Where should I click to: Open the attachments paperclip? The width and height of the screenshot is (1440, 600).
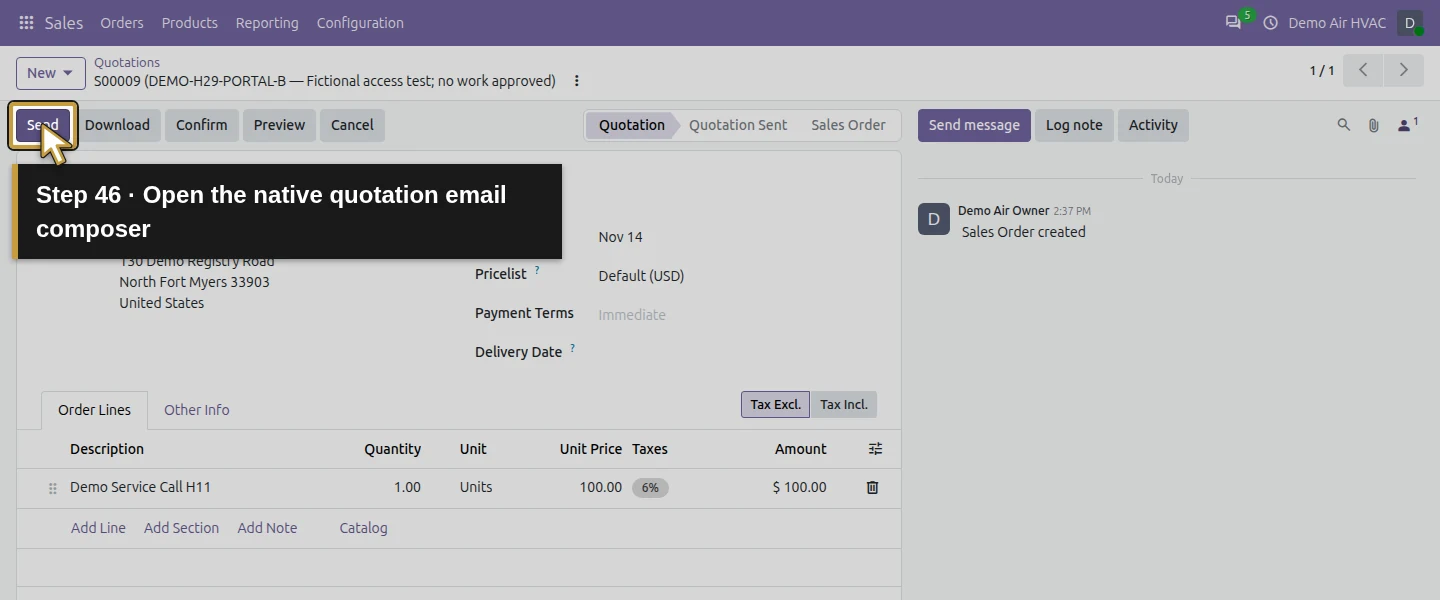(1374, 125)
